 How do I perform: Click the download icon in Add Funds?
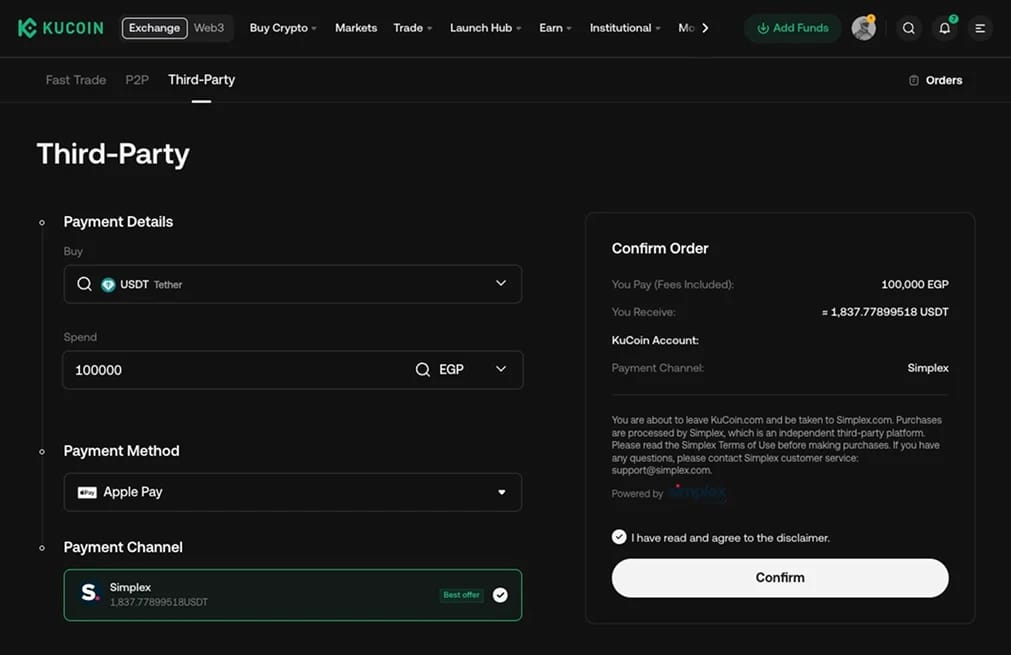(763, 28)
